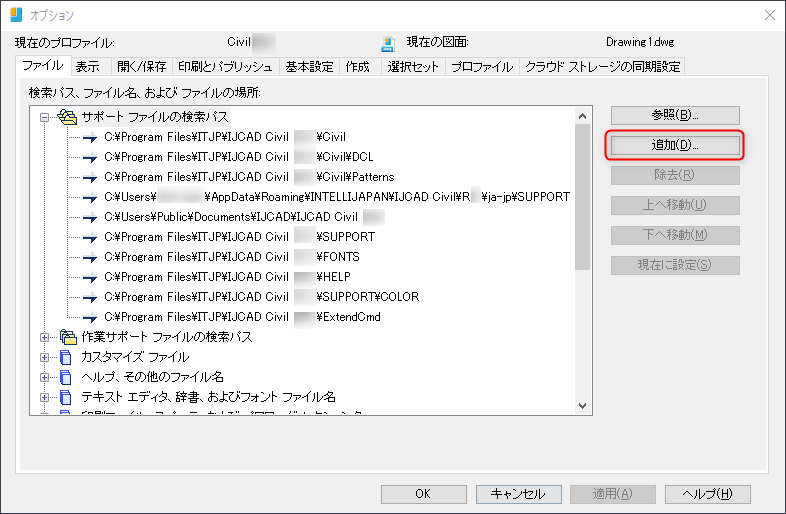The image size is (786, 514).
Task: Click the サポート ファイルの検索パス folder icon
Action: pos(67,117)
